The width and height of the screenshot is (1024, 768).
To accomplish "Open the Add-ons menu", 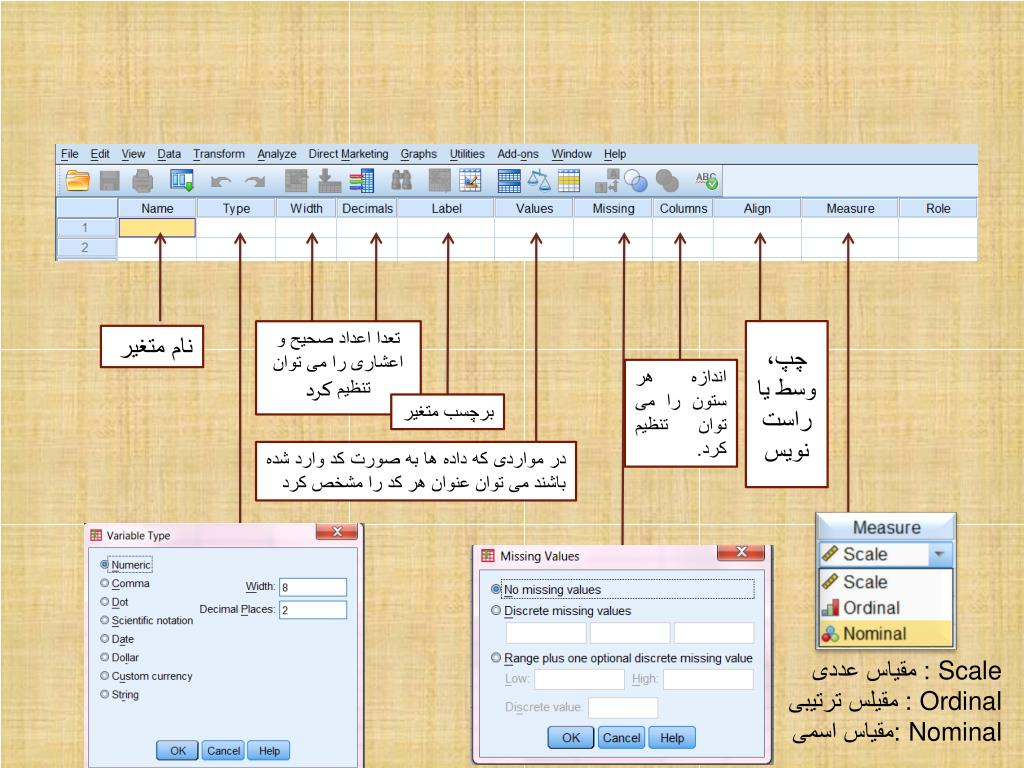I will [x=518, y=154].
